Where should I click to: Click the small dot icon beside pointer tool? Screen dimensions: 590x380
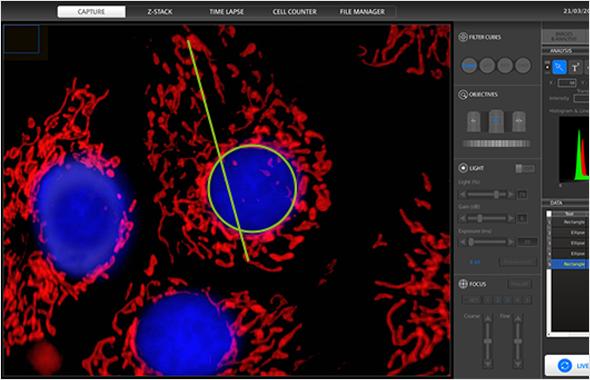(547, 67)
